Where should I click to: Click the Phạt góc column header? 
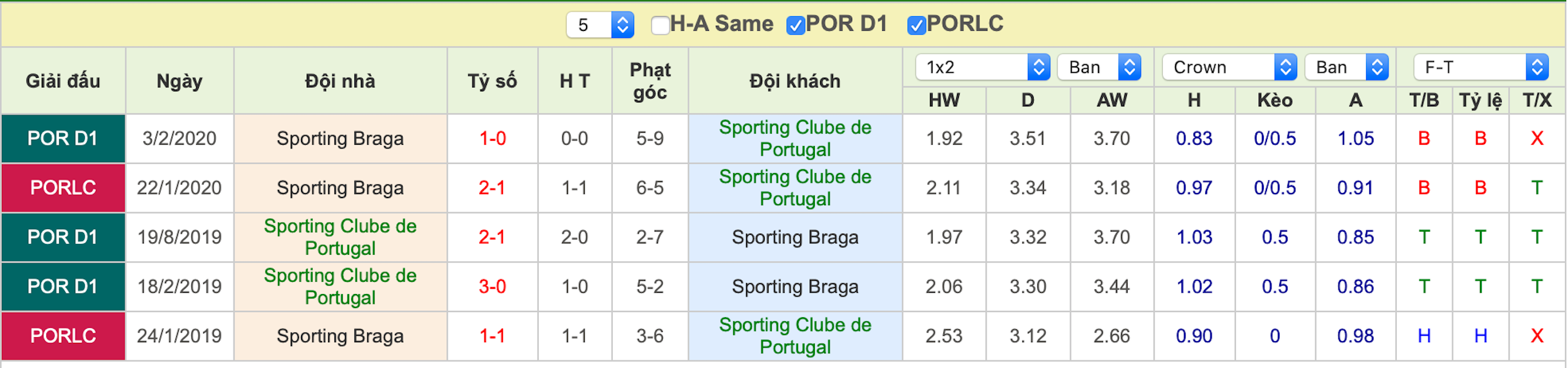[x=650, y=81]
